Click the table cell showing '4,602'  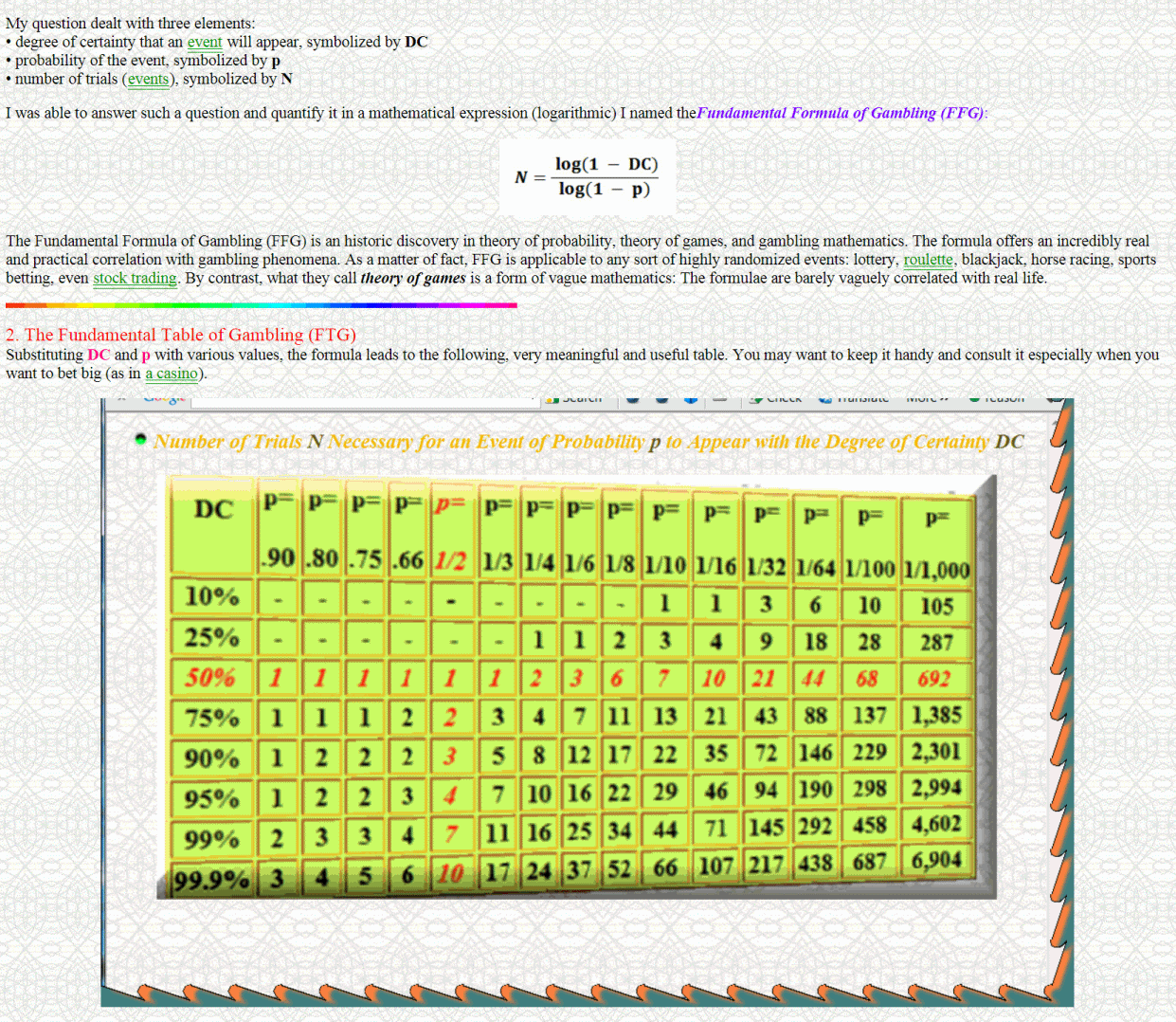tap(936, 824)
